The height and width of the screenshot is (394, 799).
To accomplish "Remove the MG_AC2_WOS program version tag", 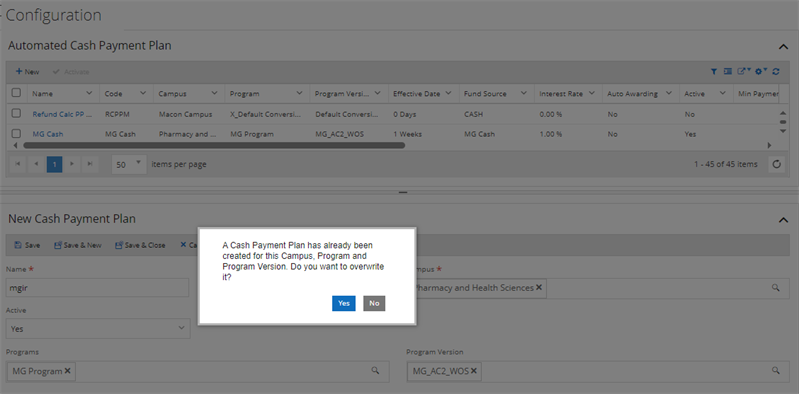I will (473, 371).
